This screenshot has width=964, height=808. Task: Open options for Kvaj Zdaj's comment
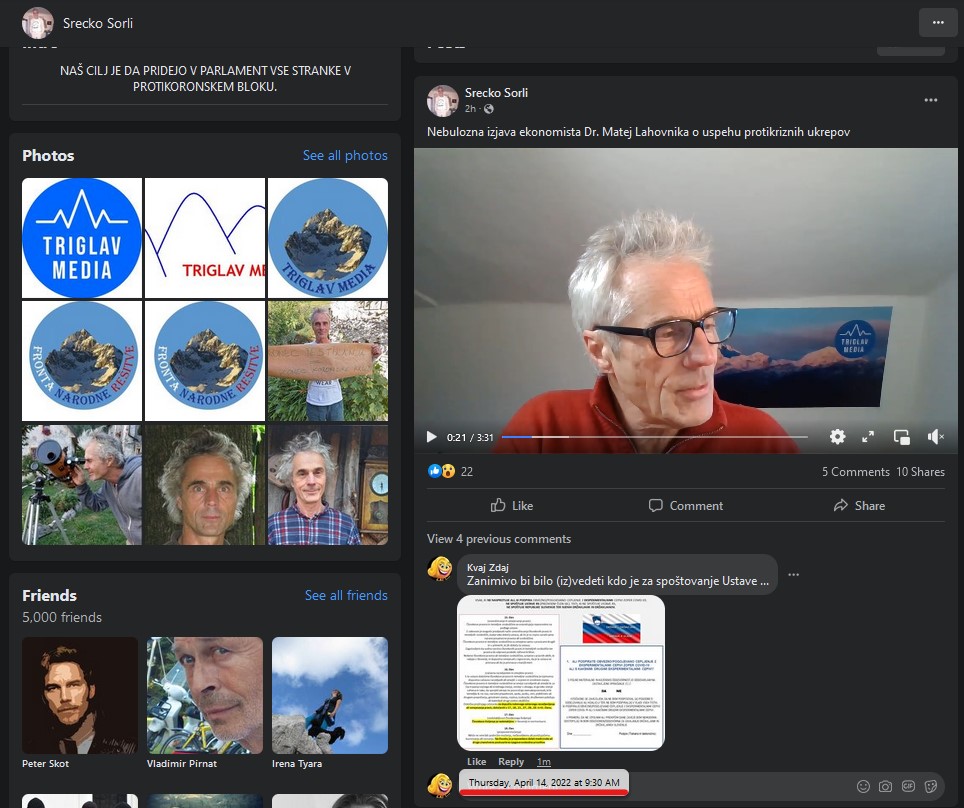click(x=793, y=575)
